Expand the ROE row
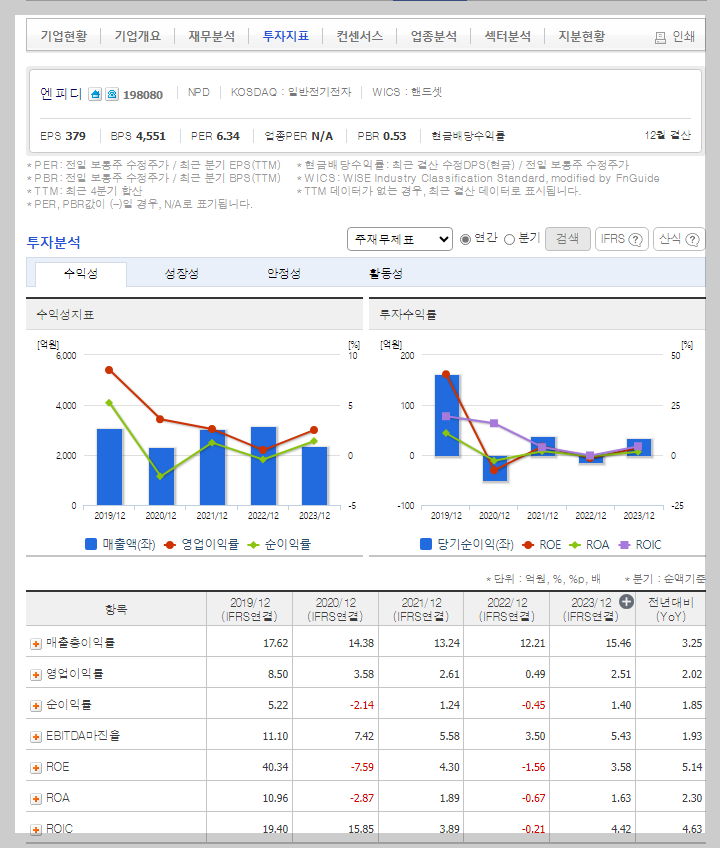Image resolution: width=720 pixels, height=848 pixels. coord(36,768)
